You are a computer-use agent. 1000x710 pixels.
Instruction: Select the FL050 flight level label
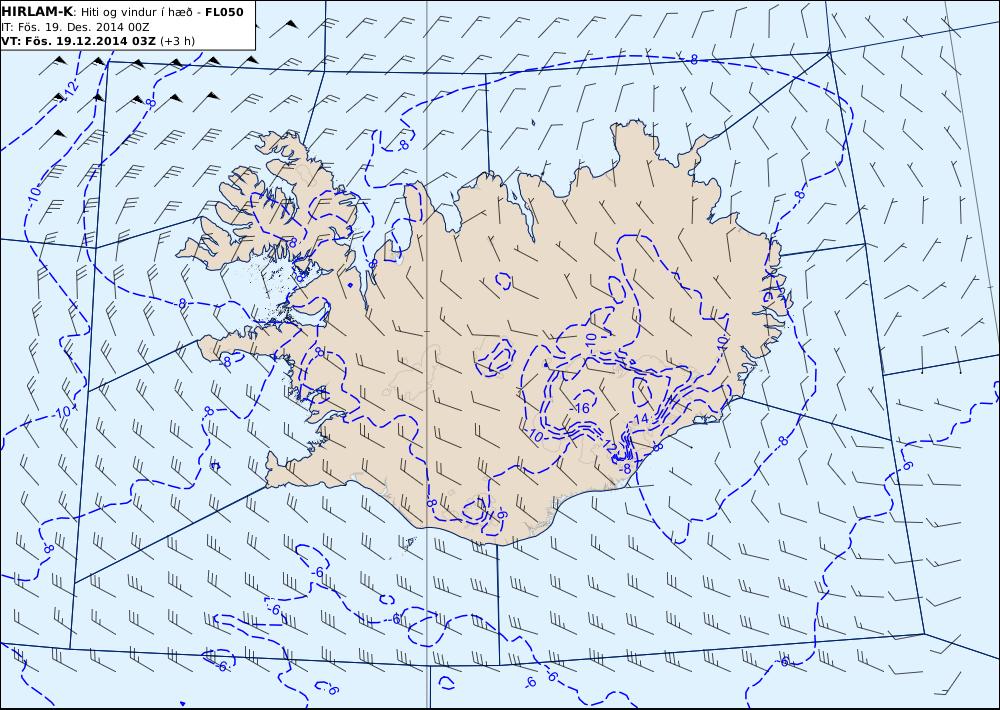(x=224, y=12)
